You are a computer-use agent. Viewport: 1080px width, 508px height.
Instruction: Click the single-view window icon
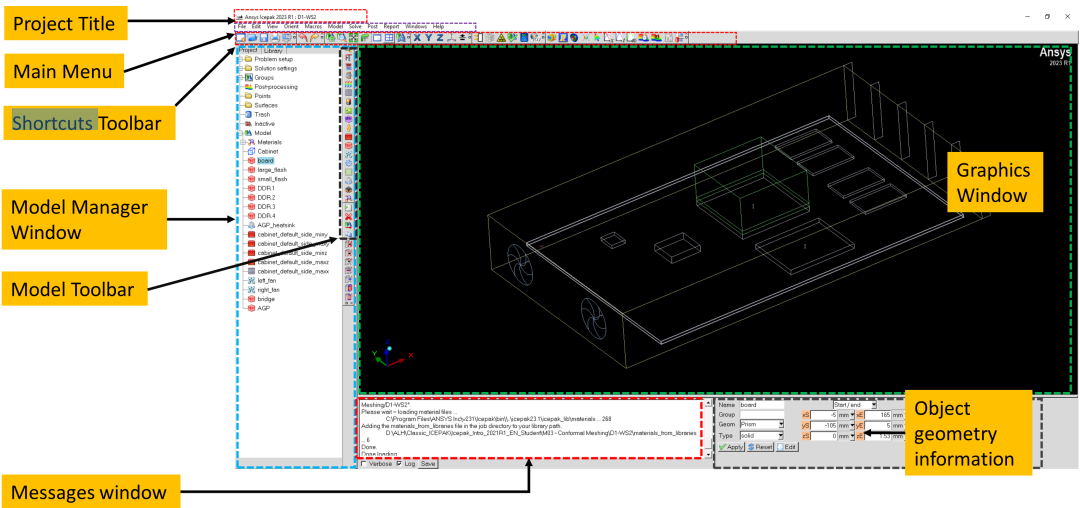(x=377, y=38)
